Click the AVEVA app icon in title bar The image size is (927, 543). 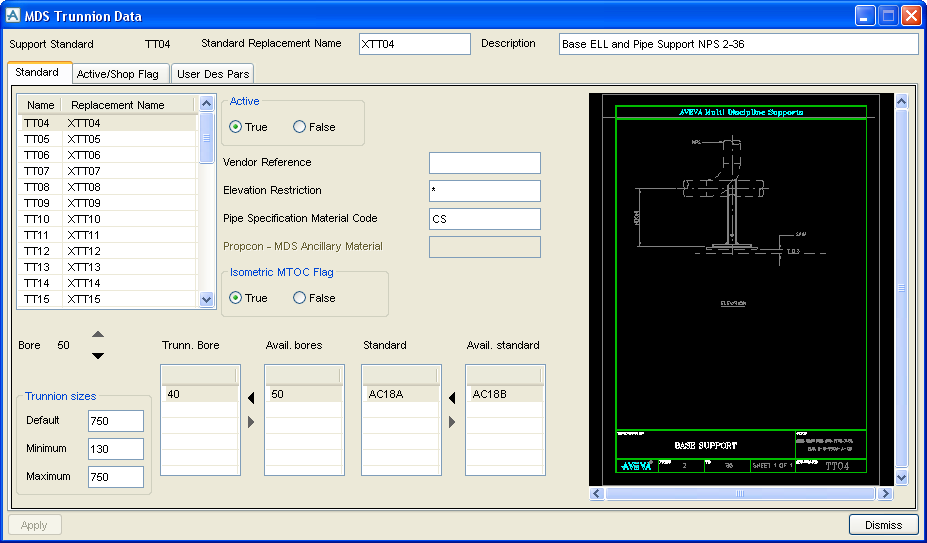point(12,16)
